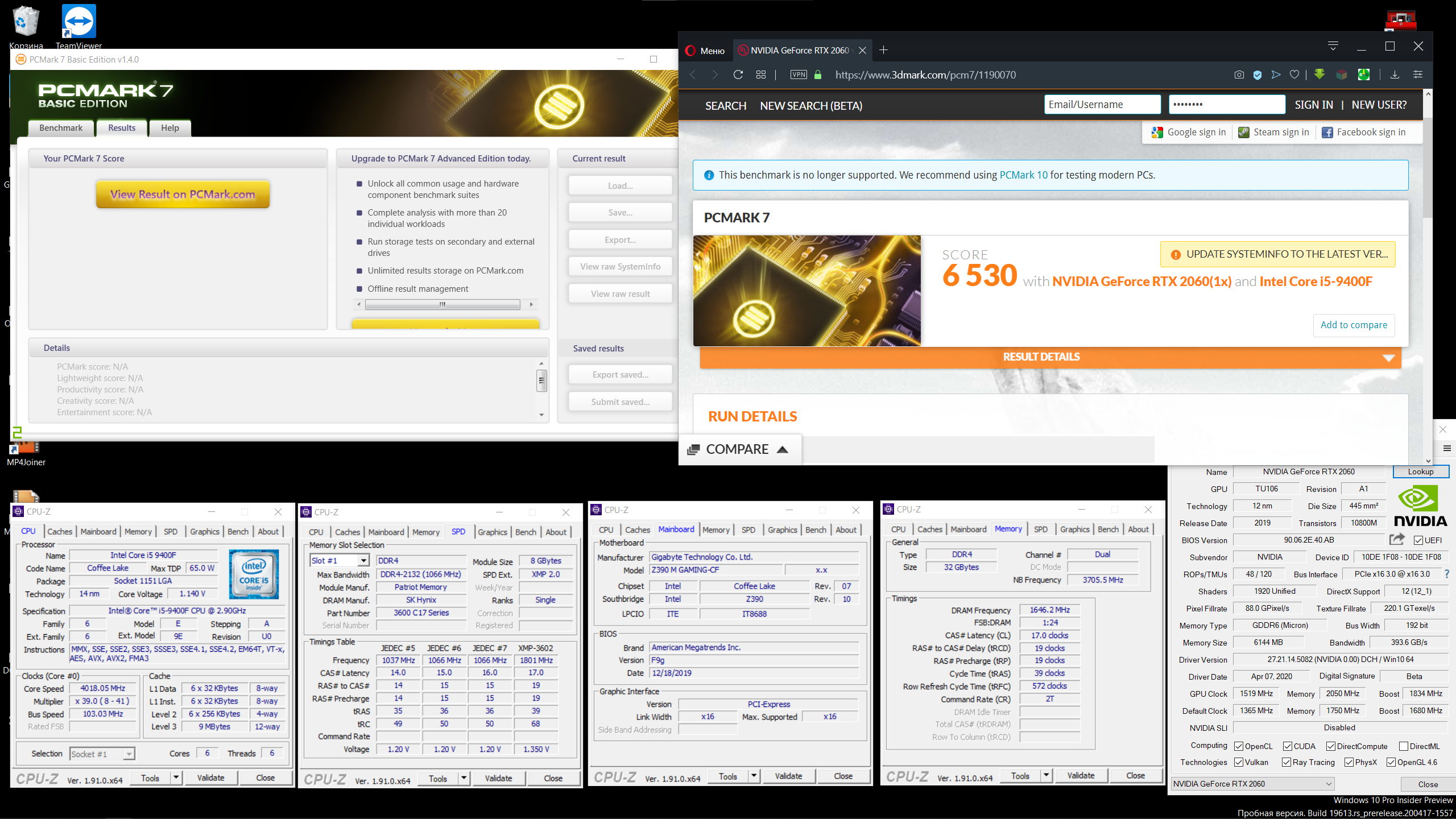The image size is (1456, 819).
Task: Open Bench tab in SPD CPU-Z window
Action: click(526, 532)
